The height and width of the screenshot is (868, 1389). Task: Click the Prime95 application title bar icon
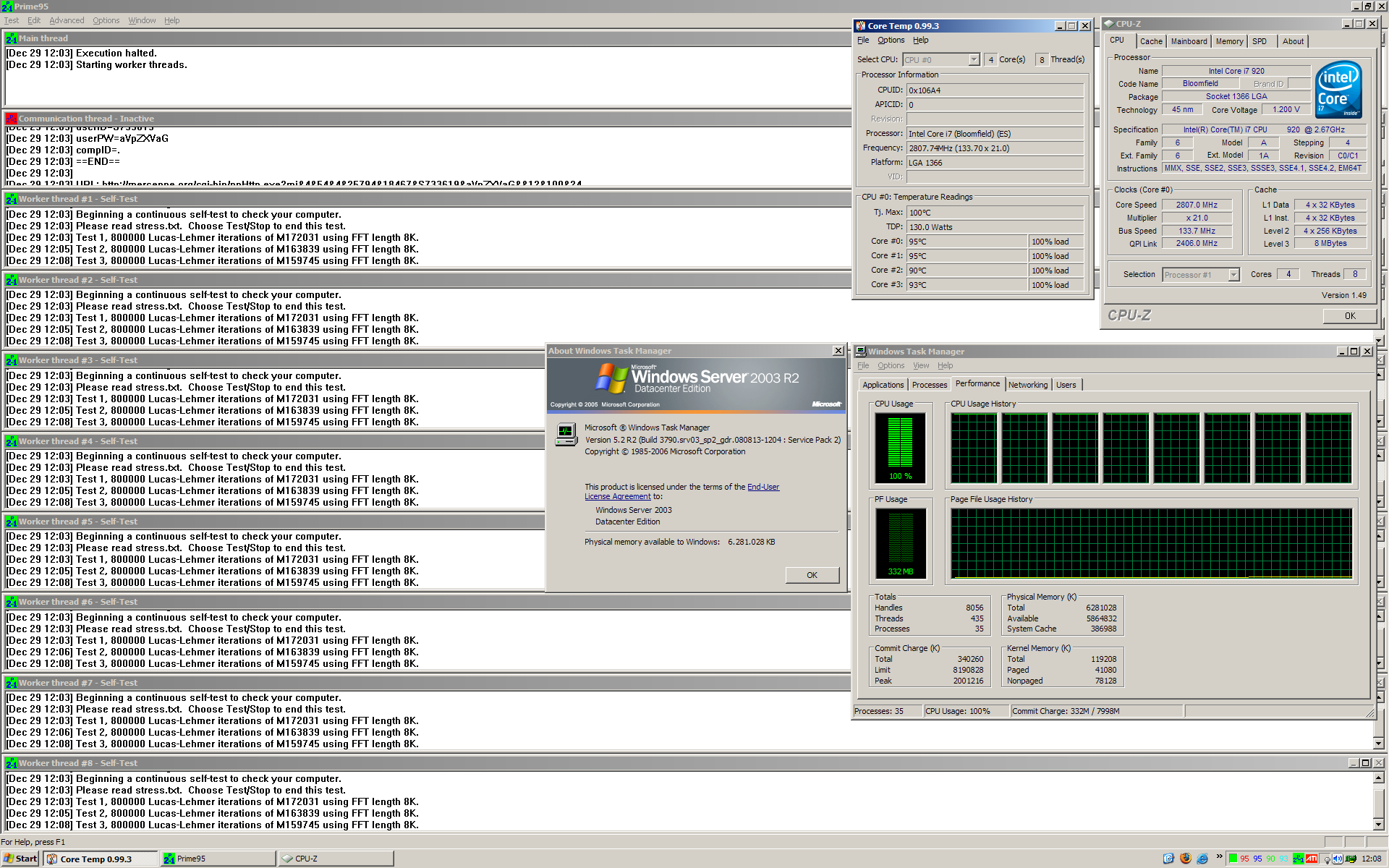(7, 7)
